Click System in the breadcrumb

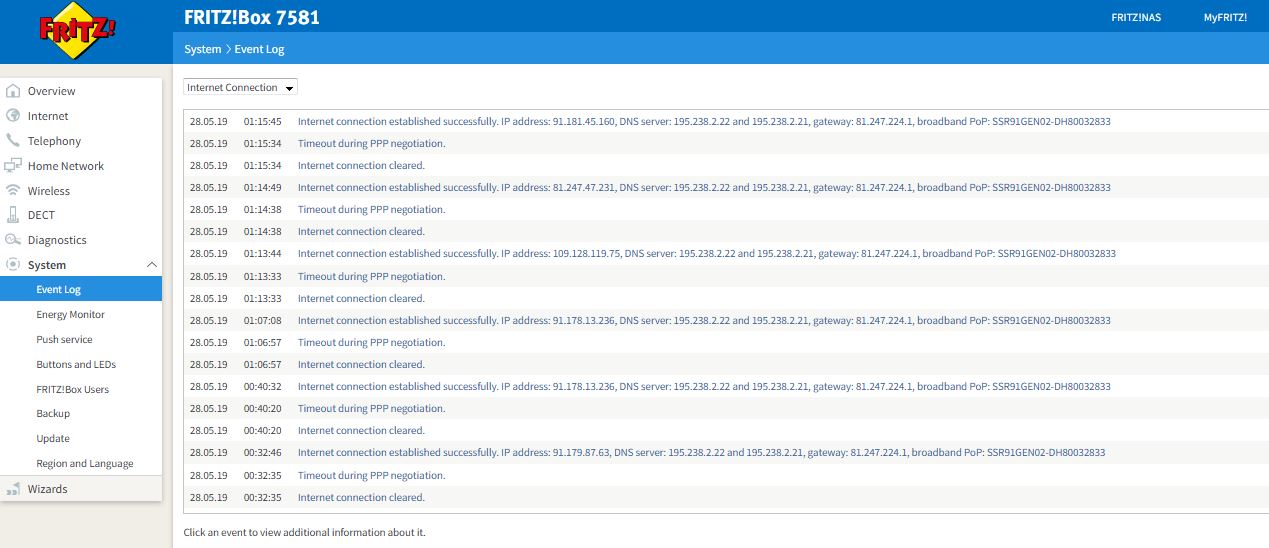(x=202, y=49)
